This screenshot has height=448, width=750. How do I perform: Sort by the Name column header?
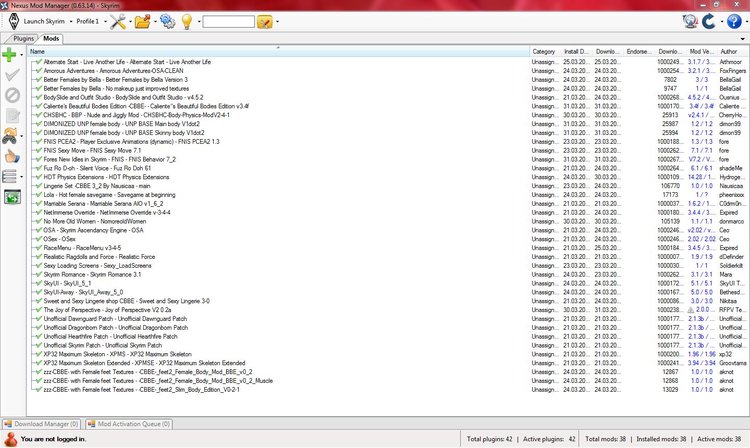pos(279,51)
